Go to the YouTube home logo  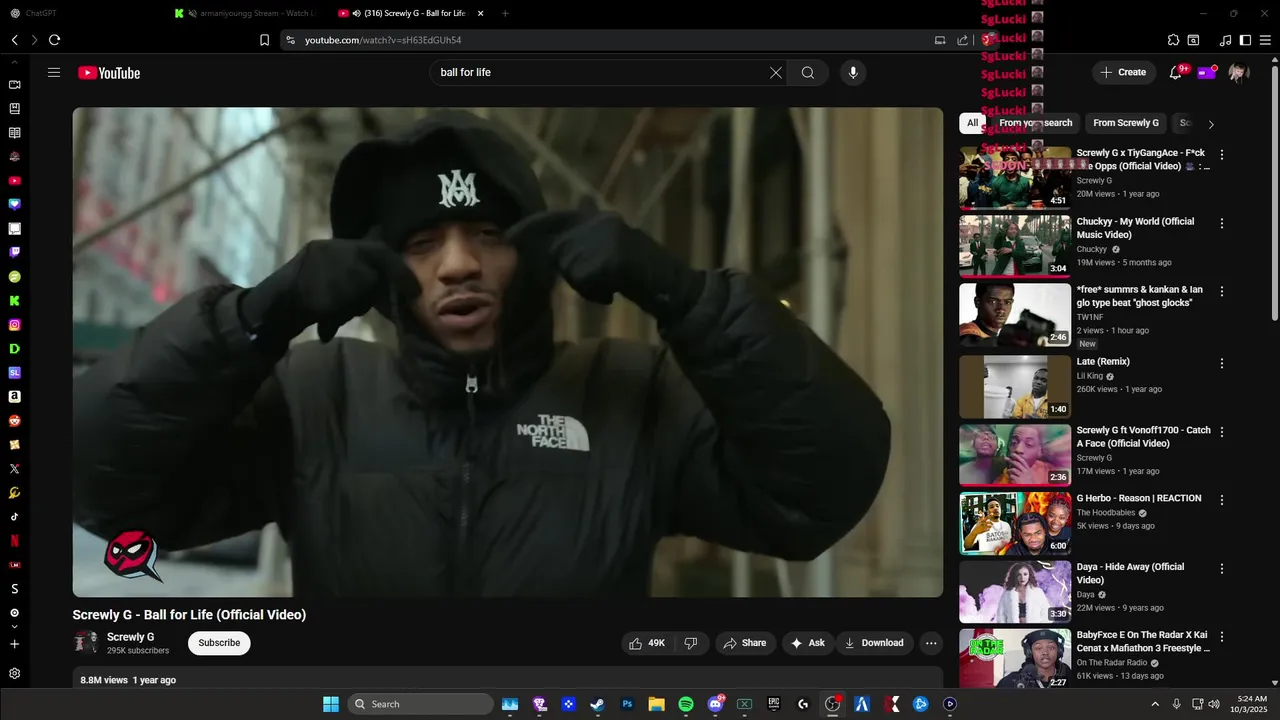(109, 73)
